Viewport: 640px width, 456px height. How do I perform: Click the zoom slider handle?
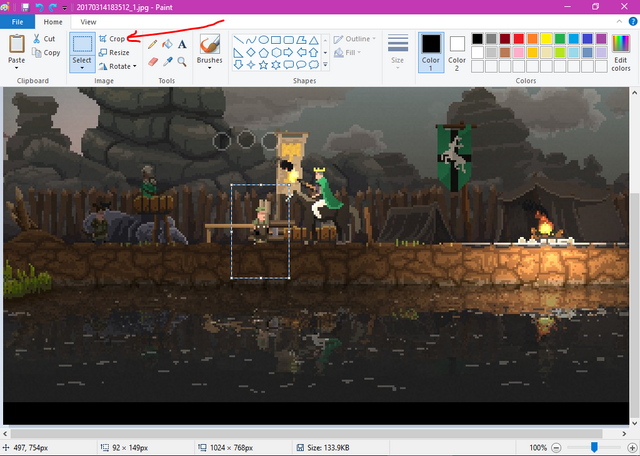coord(594,447)
